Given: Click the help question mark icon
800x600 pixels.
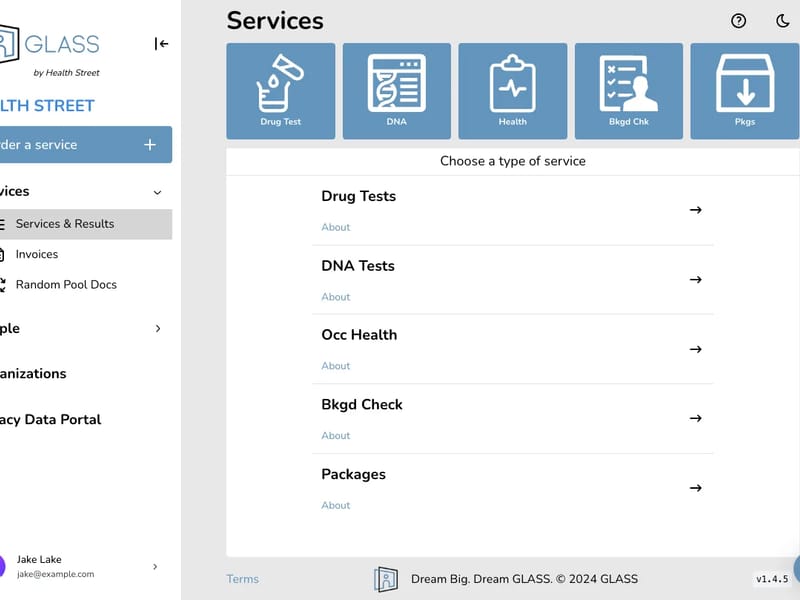Looking at the screenshot, I should [738, 21].
